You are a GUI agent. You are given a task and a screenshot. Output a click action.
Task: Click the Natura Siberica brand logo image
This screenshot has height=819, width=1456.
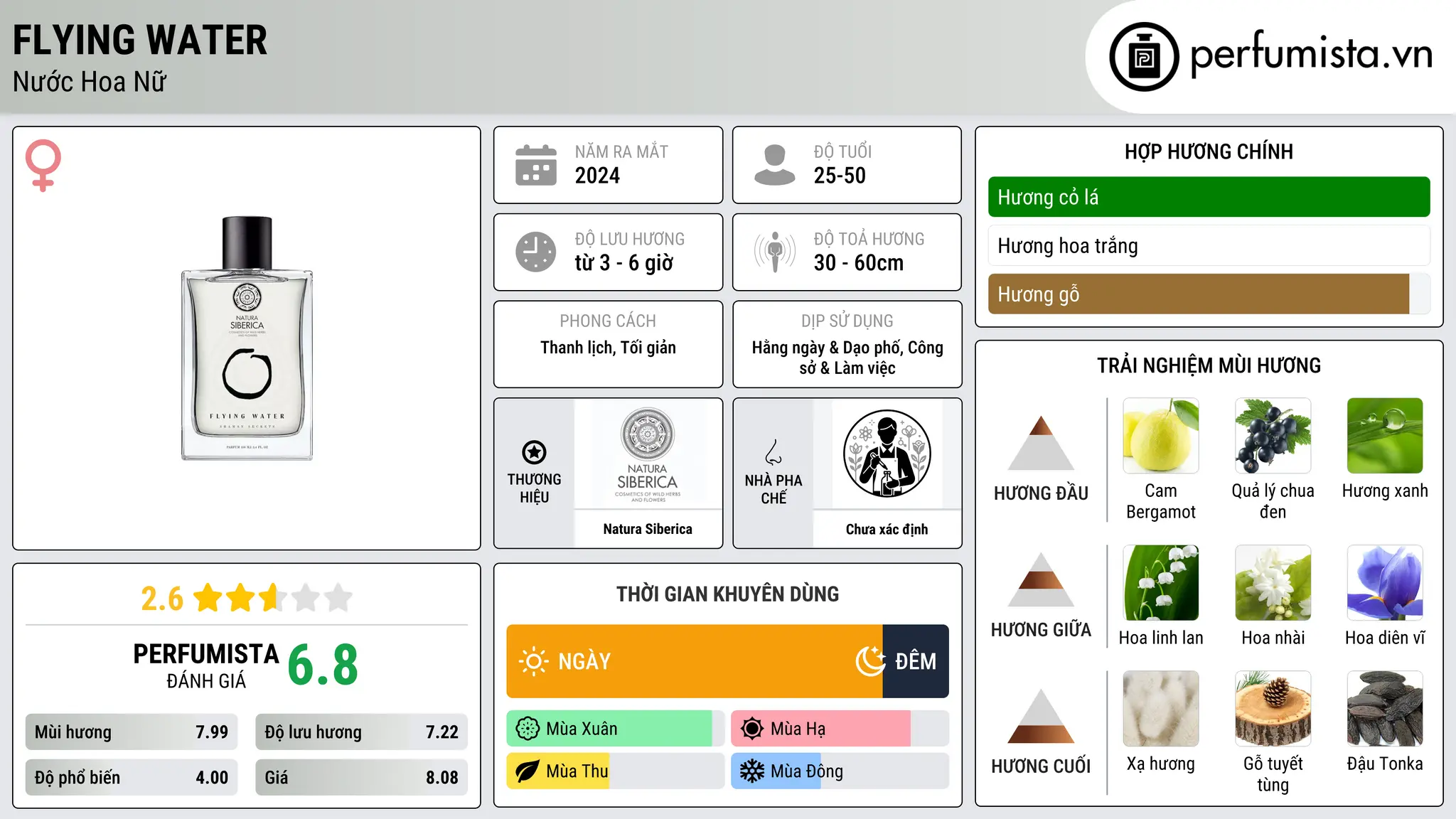(648, 455)
